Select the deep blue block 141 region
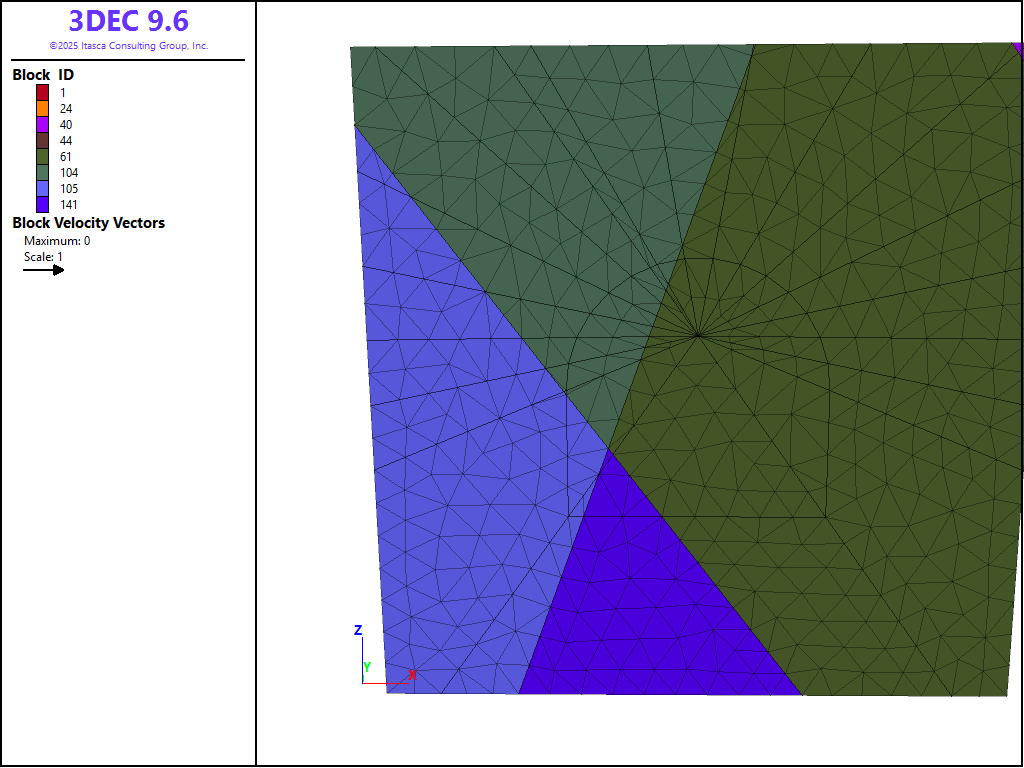1024x768 pixels. [640, 620]
